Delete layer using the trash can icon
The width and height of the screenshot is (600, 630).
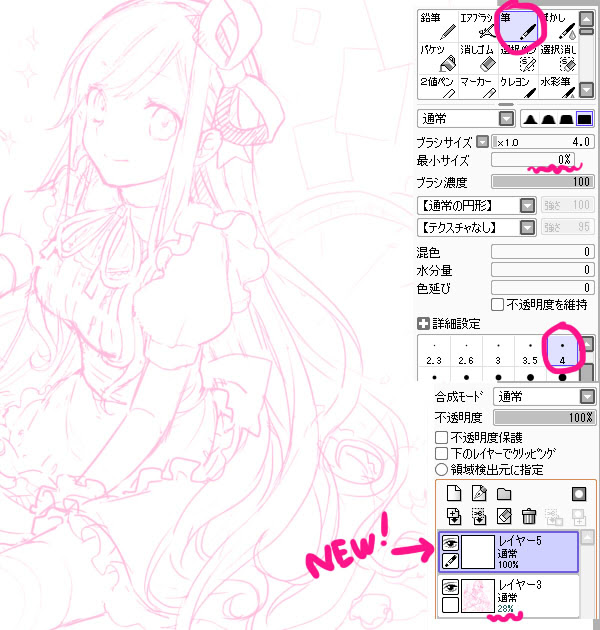(x=529, y=517)
